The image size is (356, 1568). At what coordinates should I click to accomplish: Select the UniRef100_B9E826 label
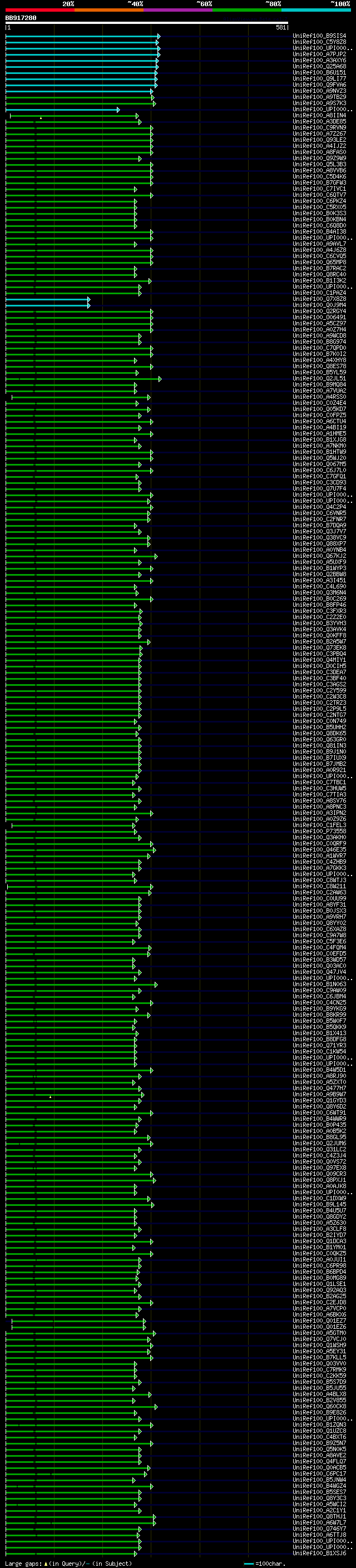coord(319,1413)
